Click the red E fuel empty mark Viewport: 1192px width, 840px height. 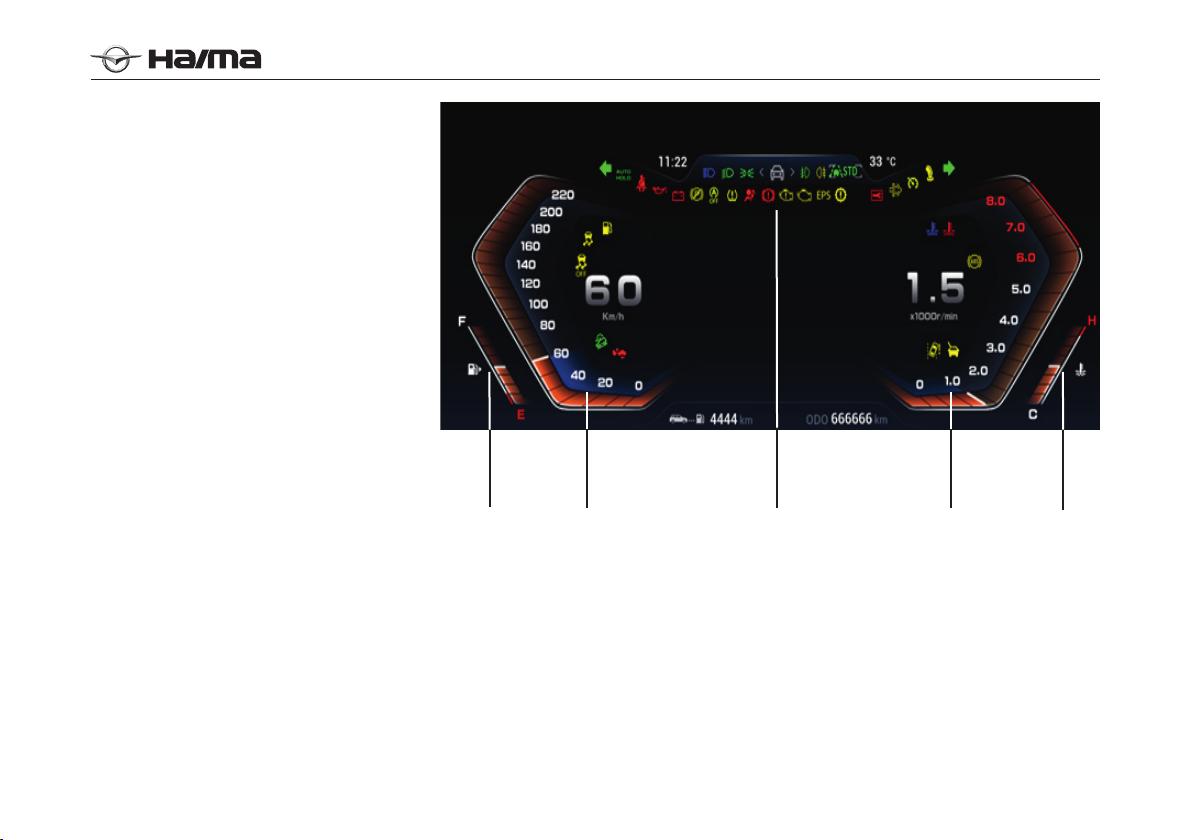(x=521, y=415)
